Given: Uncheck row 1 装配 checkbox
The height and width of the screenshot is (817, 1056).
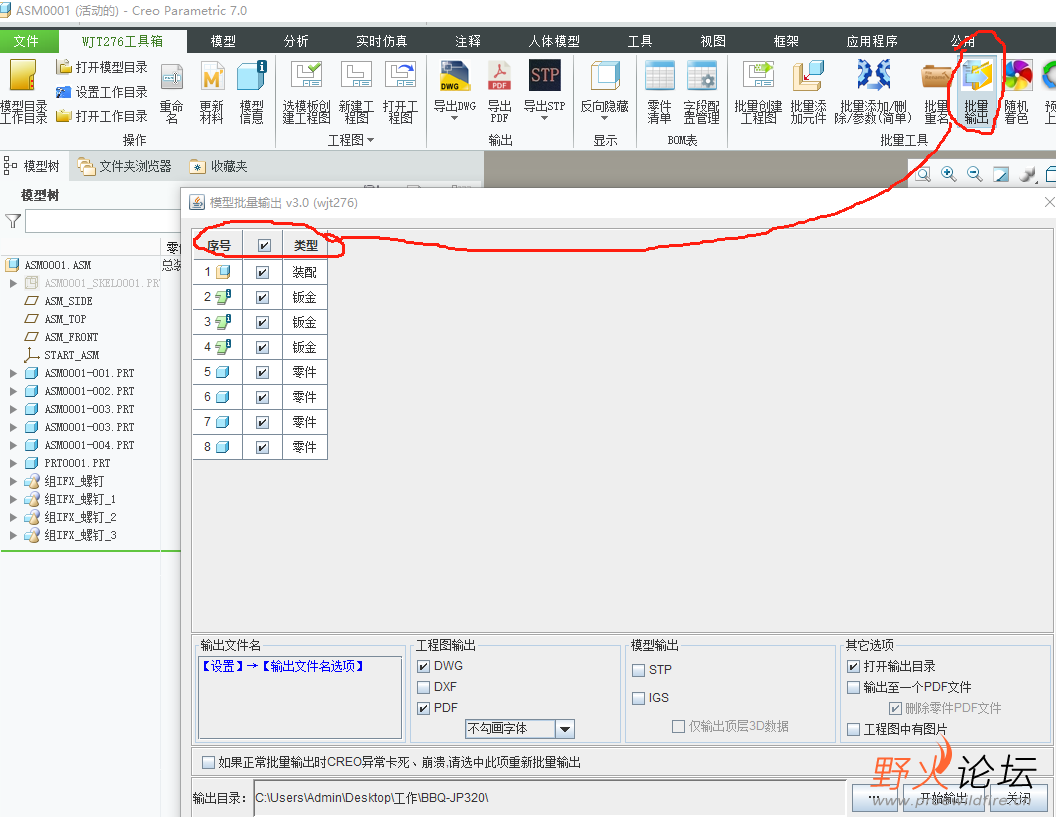Looking at the screenshot, I should pos(263,272).
